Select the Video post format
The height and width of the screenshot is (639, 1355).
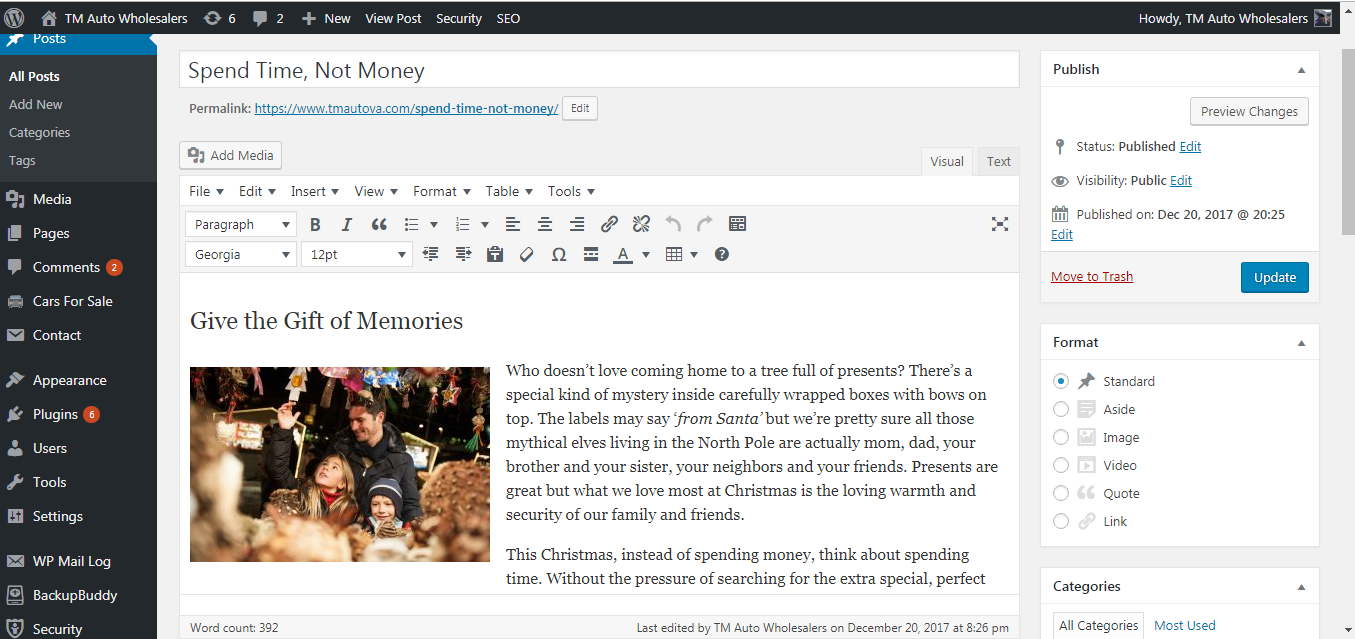click(1061, 465)
